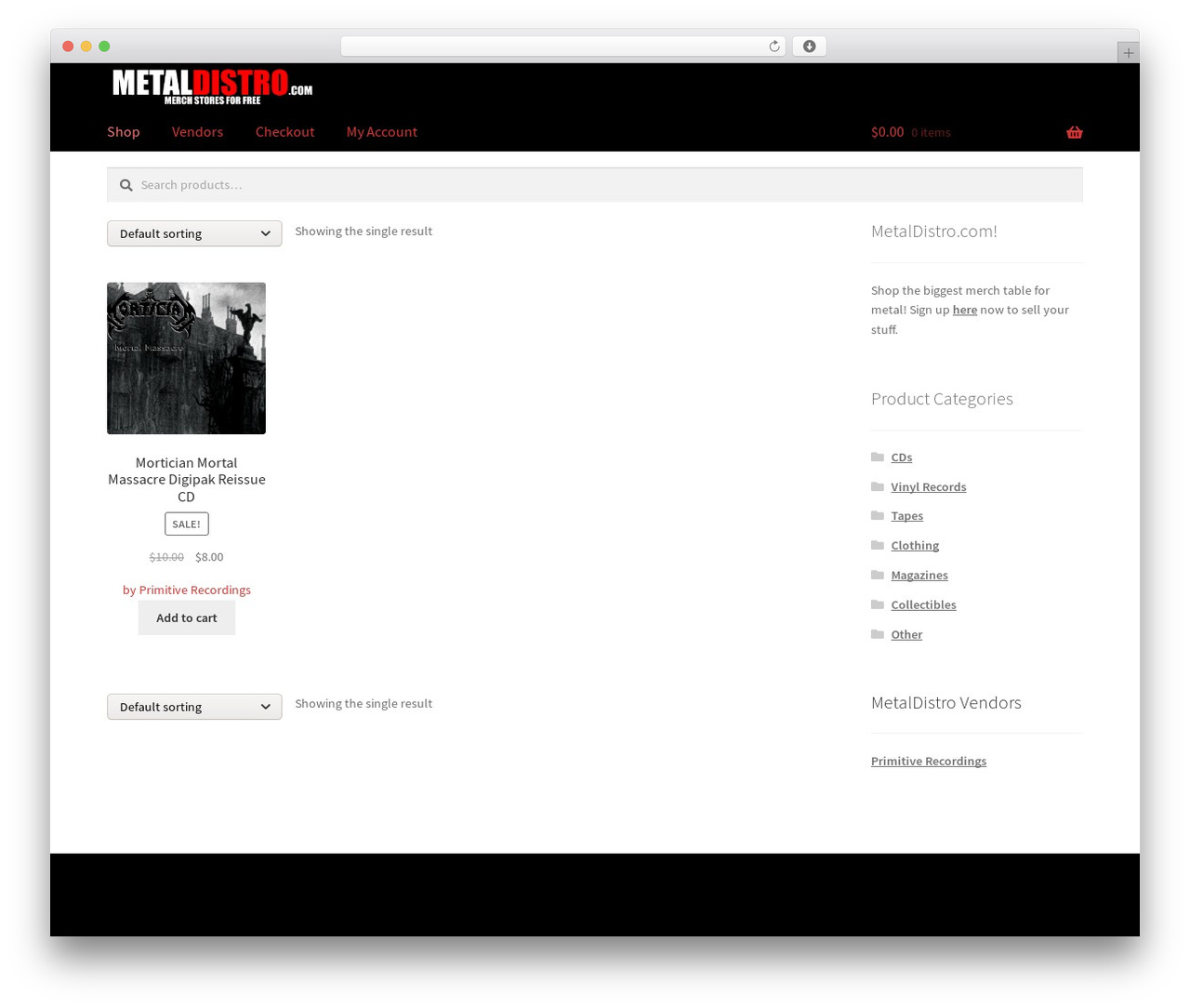
Task: Open the Mortician Mortal Massacre product title
Action: click(x=187, y=480)
